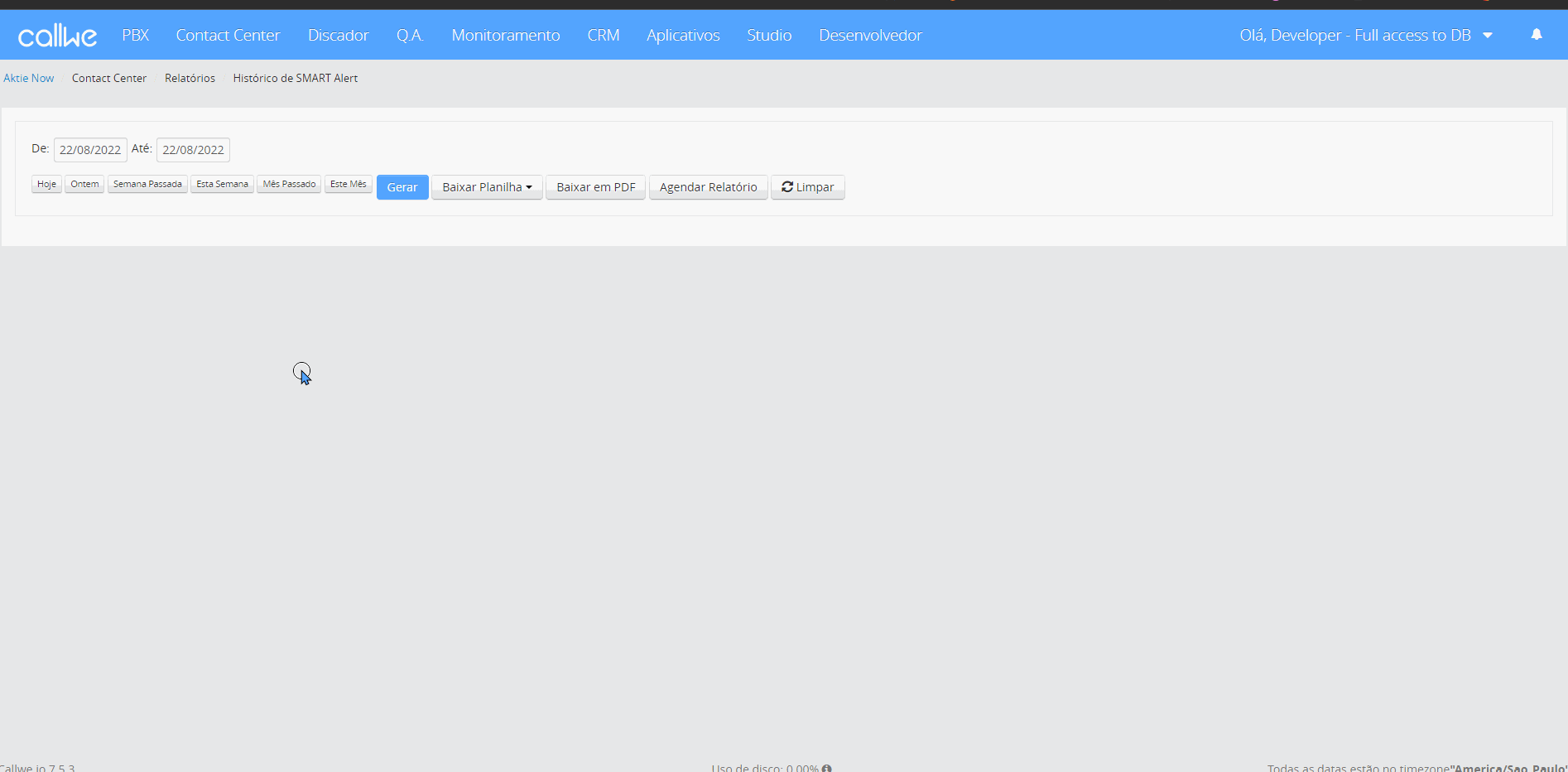The height and width of the screenshot is (772, 1568).
Task: Open the CRM menu
Action: coord(604,35)
